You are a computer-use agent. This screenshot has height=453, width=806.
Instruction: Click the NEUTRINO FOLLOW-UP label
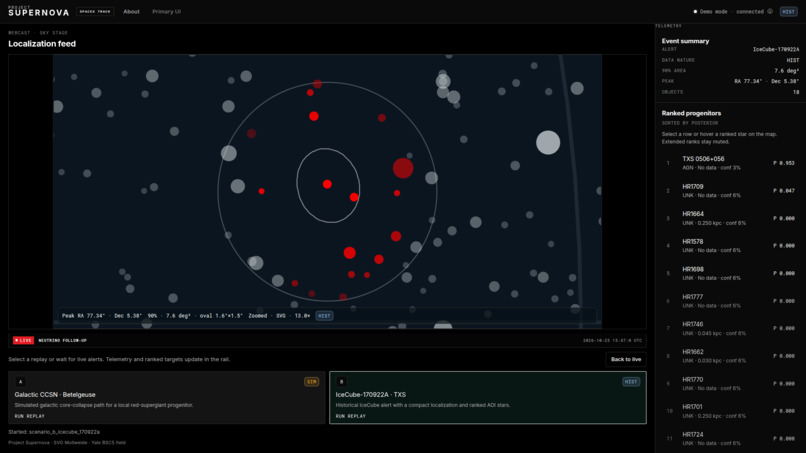pyautogui.click(x=63, y=340)
